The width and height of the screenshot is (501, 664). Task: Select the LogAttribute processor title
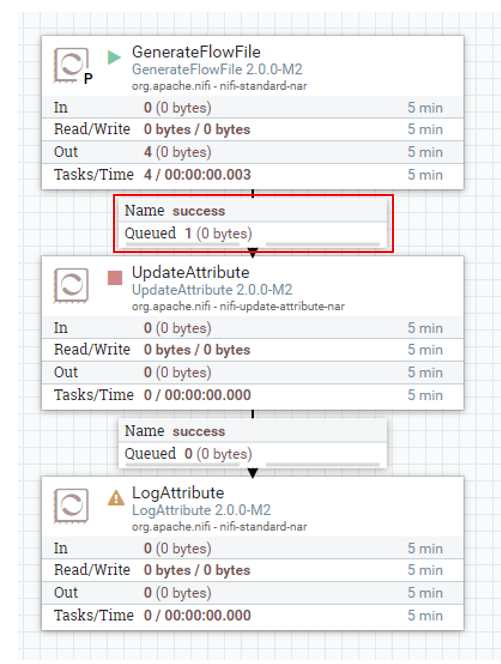coord(178,493)
